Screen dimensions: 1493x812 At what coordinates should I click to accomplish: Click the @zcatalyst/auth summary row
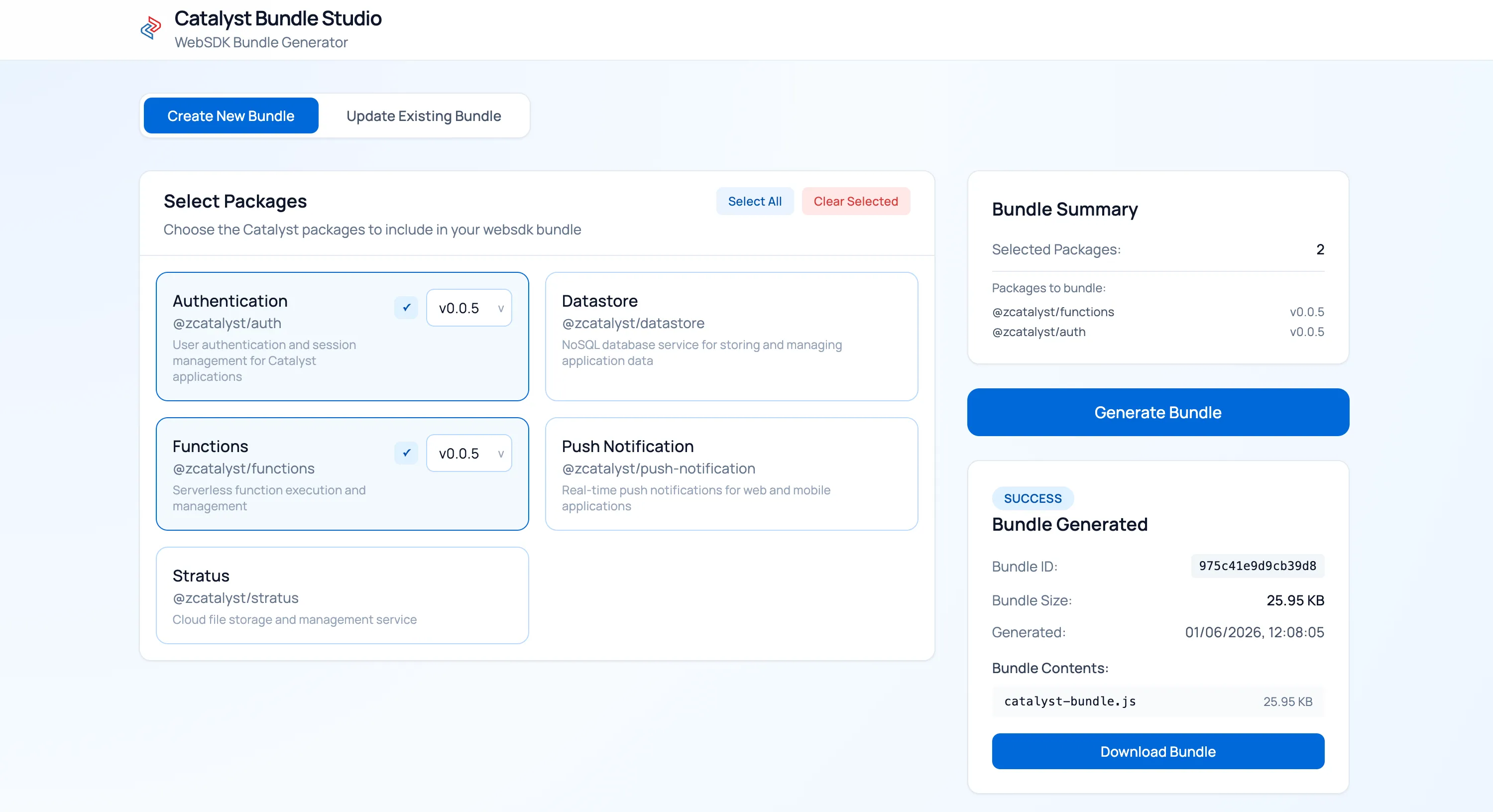[1157, 332]
